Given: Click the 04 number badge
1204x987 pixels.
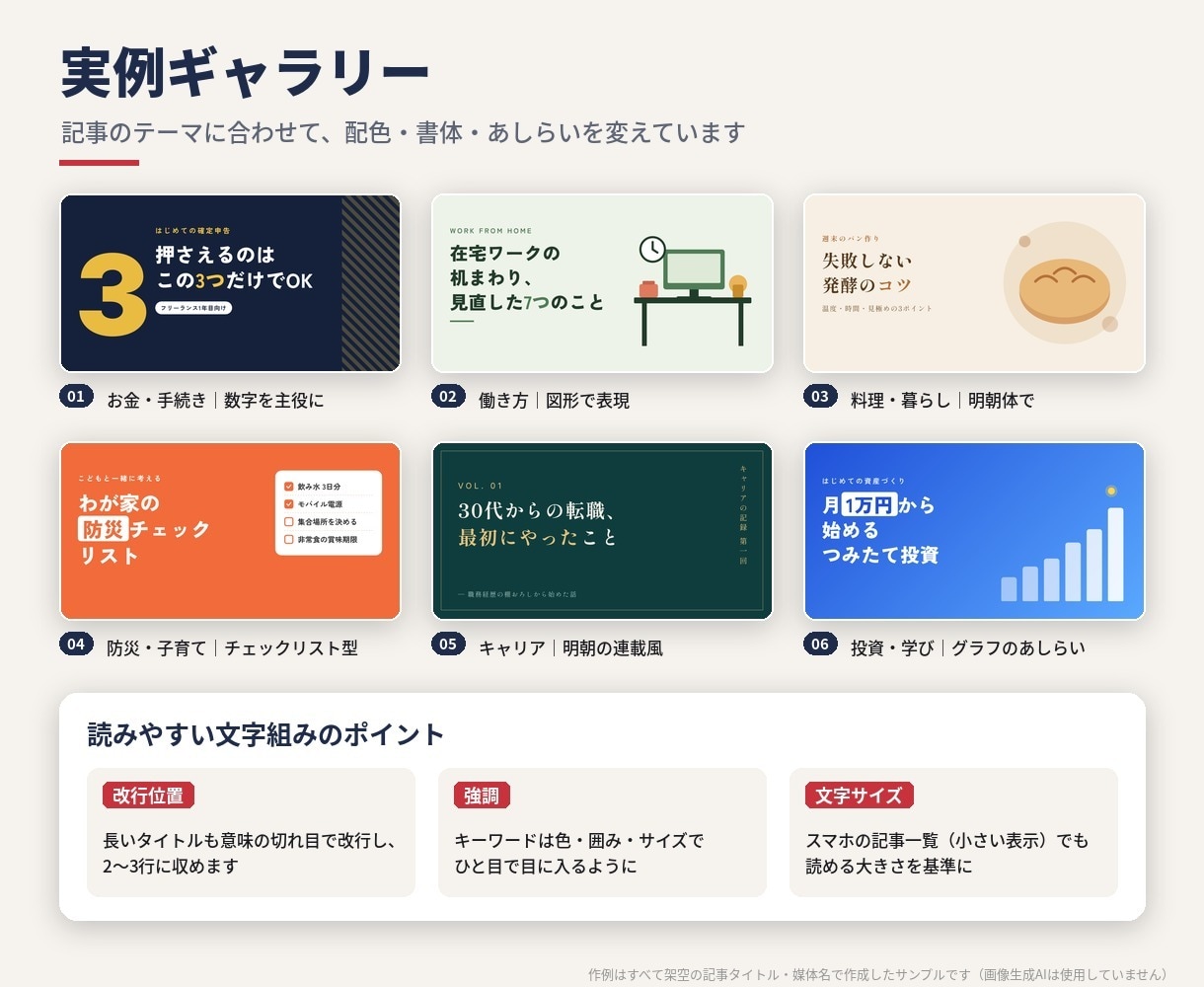Looking at the screenshot, I should point(75,645).
